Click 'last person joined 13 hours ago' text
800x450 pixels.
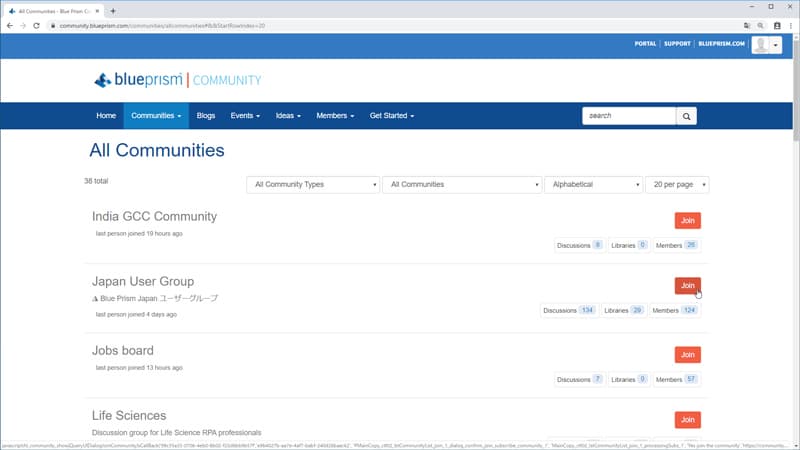139,367
